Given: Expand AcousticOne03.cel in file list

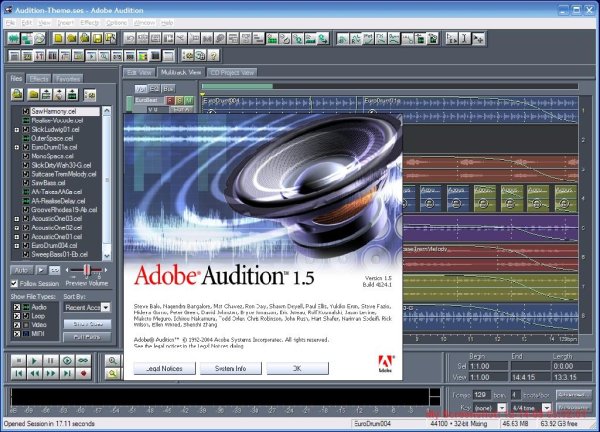Looking at the screenshot, I should tap(16, 219).
